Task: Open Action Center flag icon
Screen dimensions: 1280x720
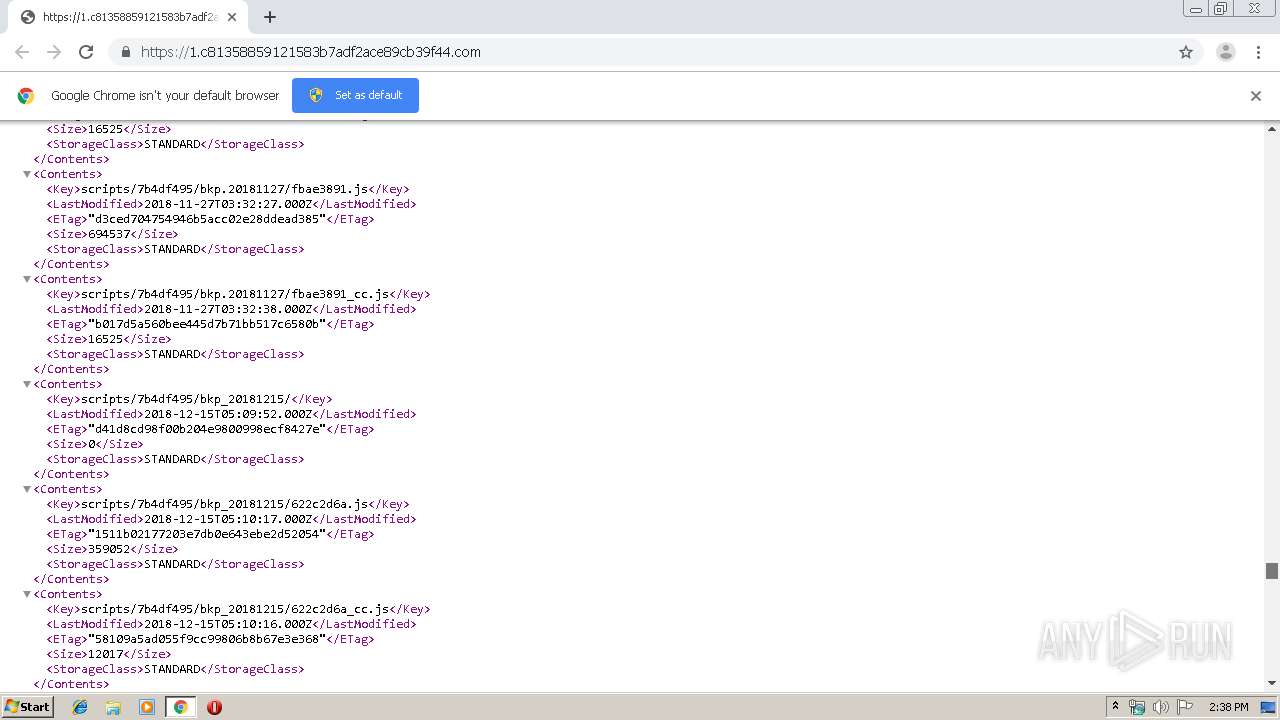Action: pyautogui.click(x=1185, y=707)
